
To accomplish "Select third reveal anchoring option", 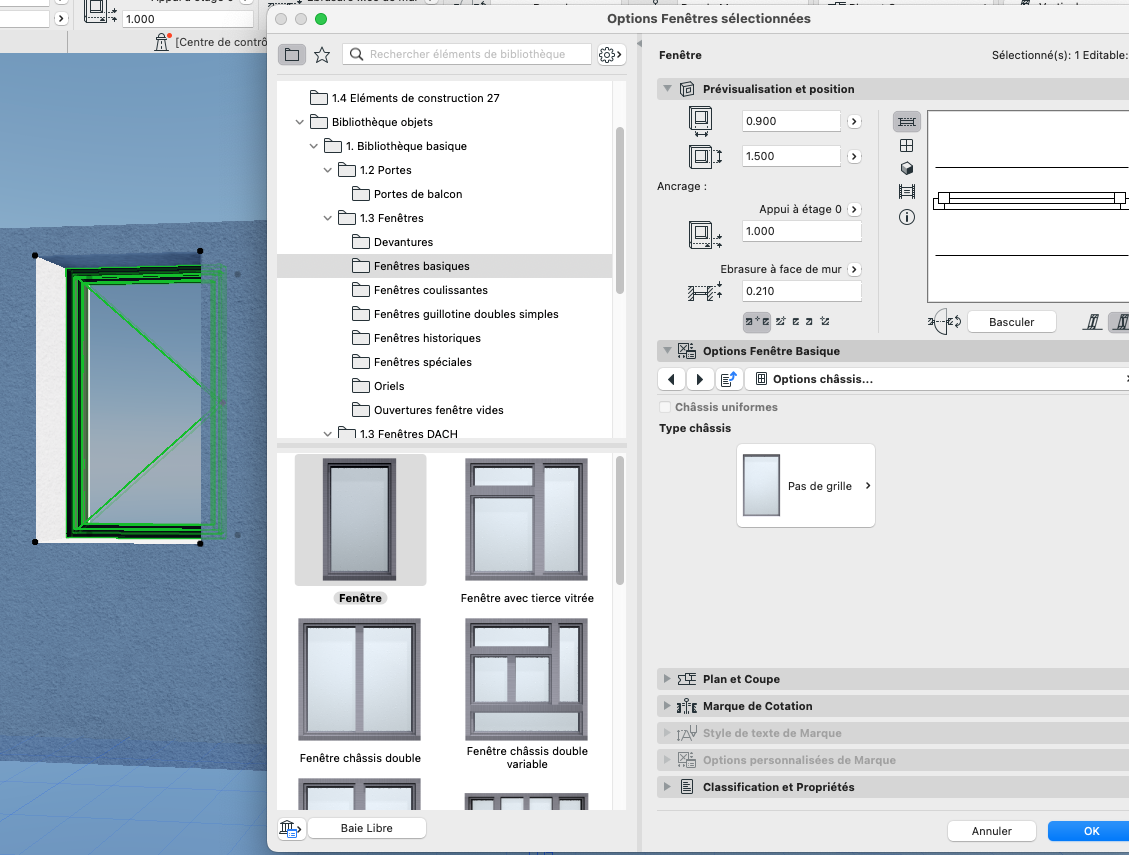I will point(796,321).
